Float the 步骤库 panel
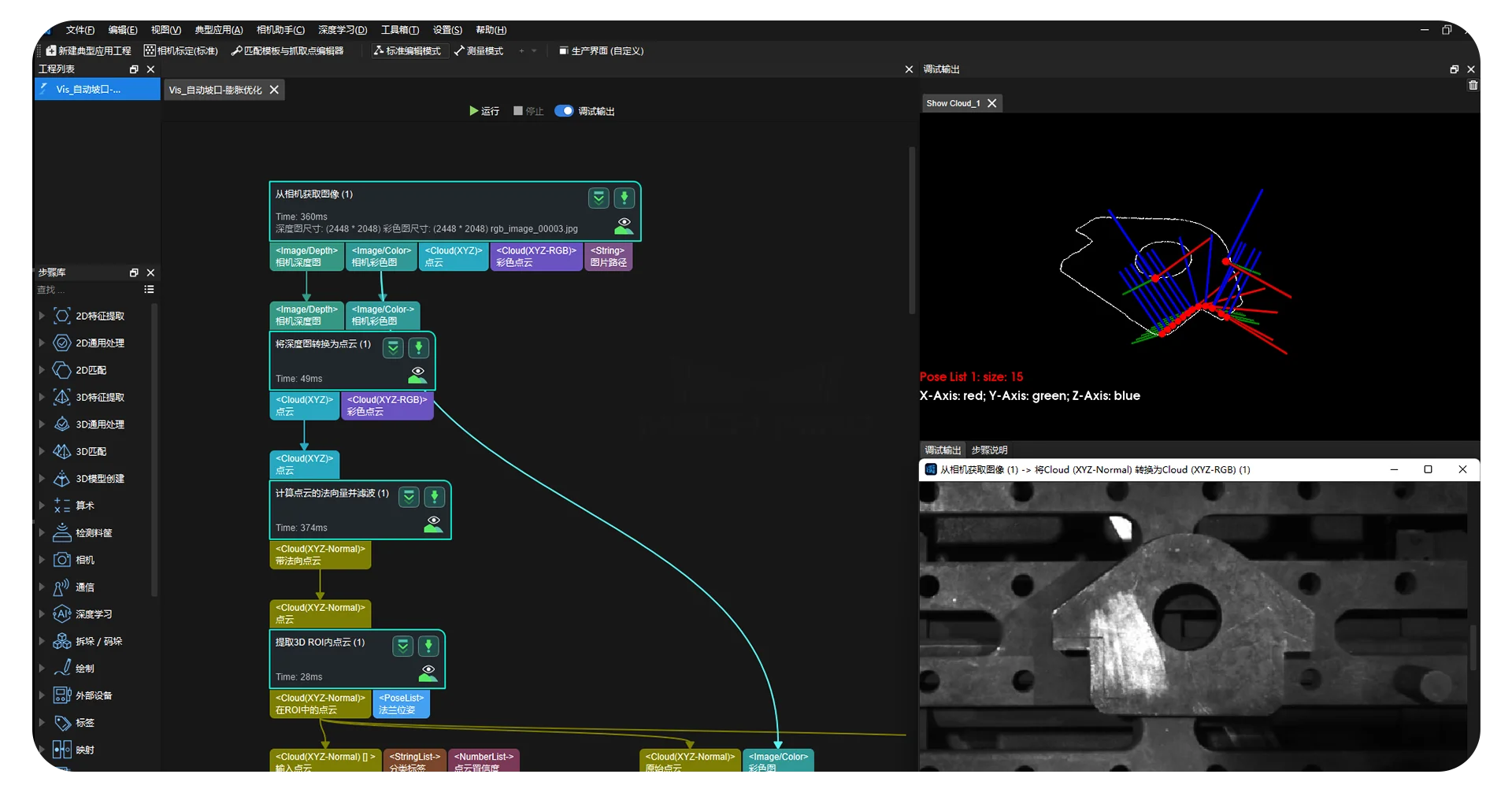The height and width of the screenshot is (789, 1512). [x=134, y=272]
